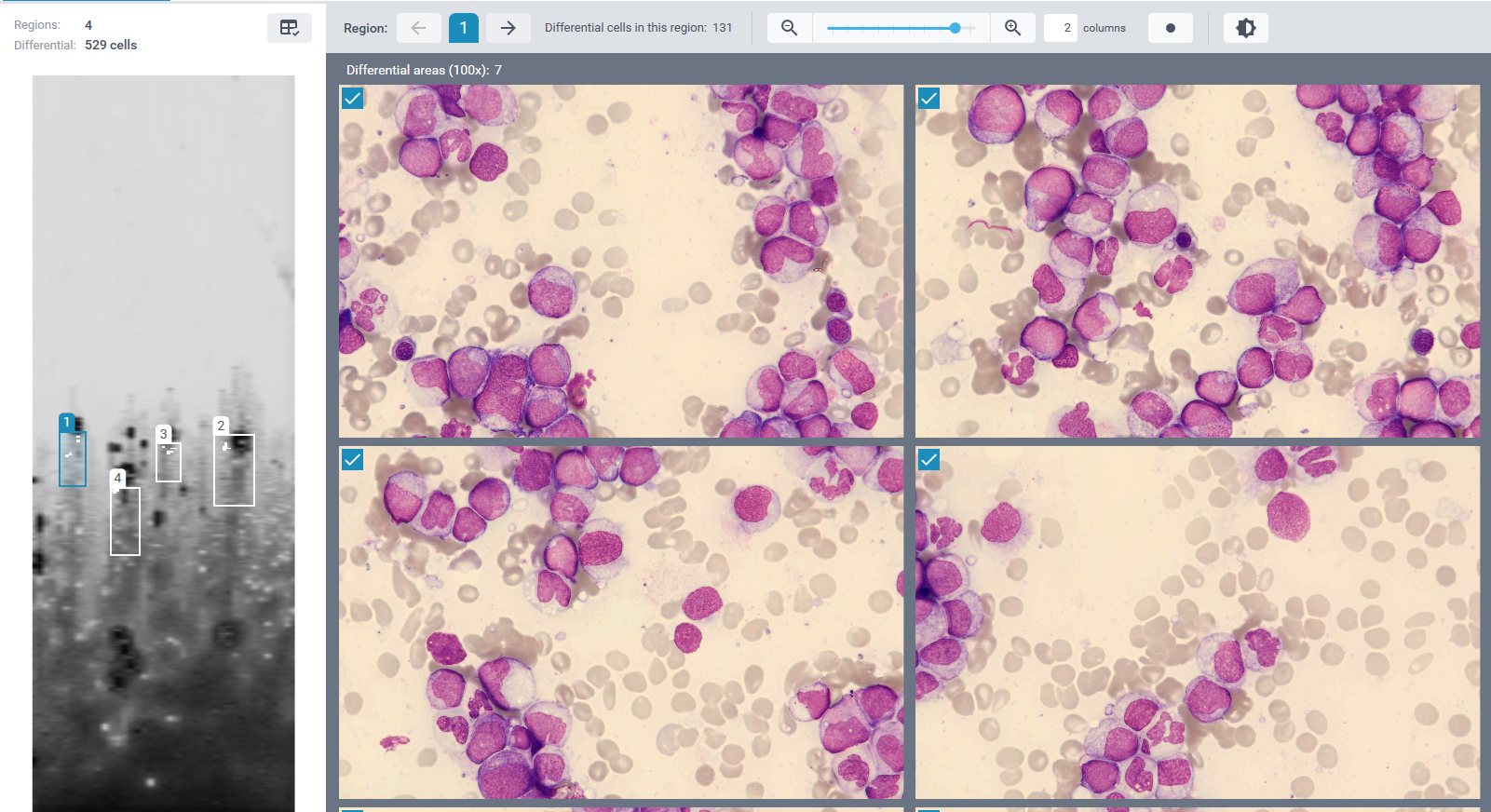The width and height of the screenshot is (1491, 812).
Task: Uncheck the top-right cell image checkbox
Action: point(929,98)
